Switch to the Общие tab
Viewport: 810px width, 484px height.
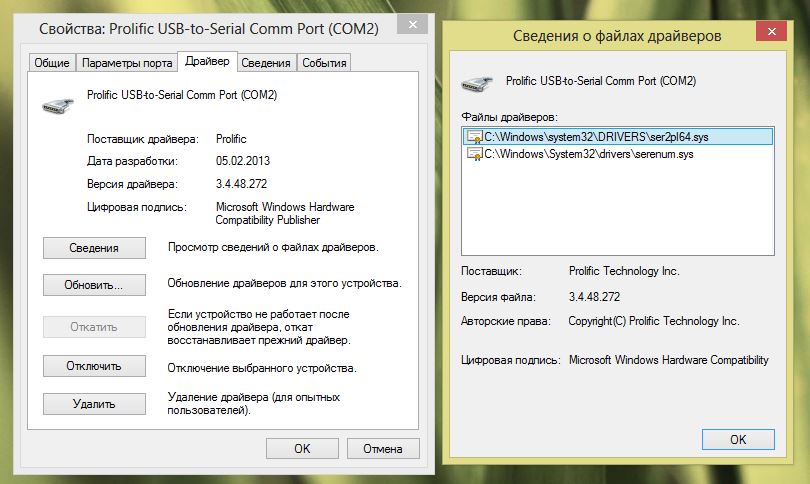(x=52, y=63)
